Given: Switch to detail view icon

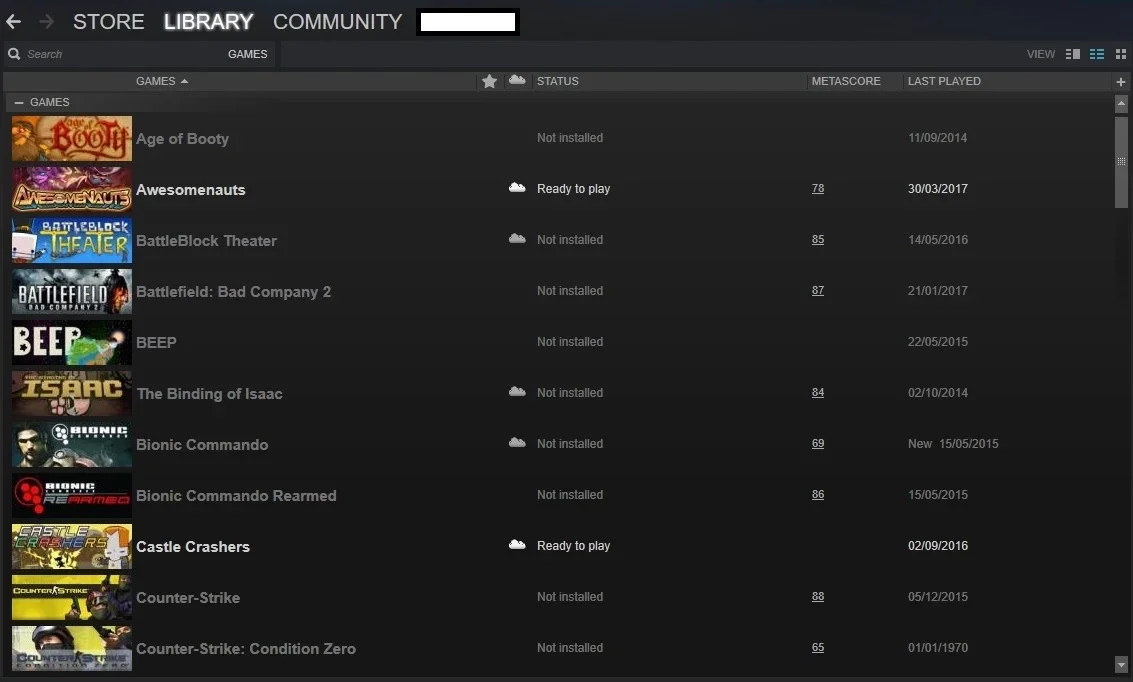Looking at the screenshot, I should click(1073, 54).
